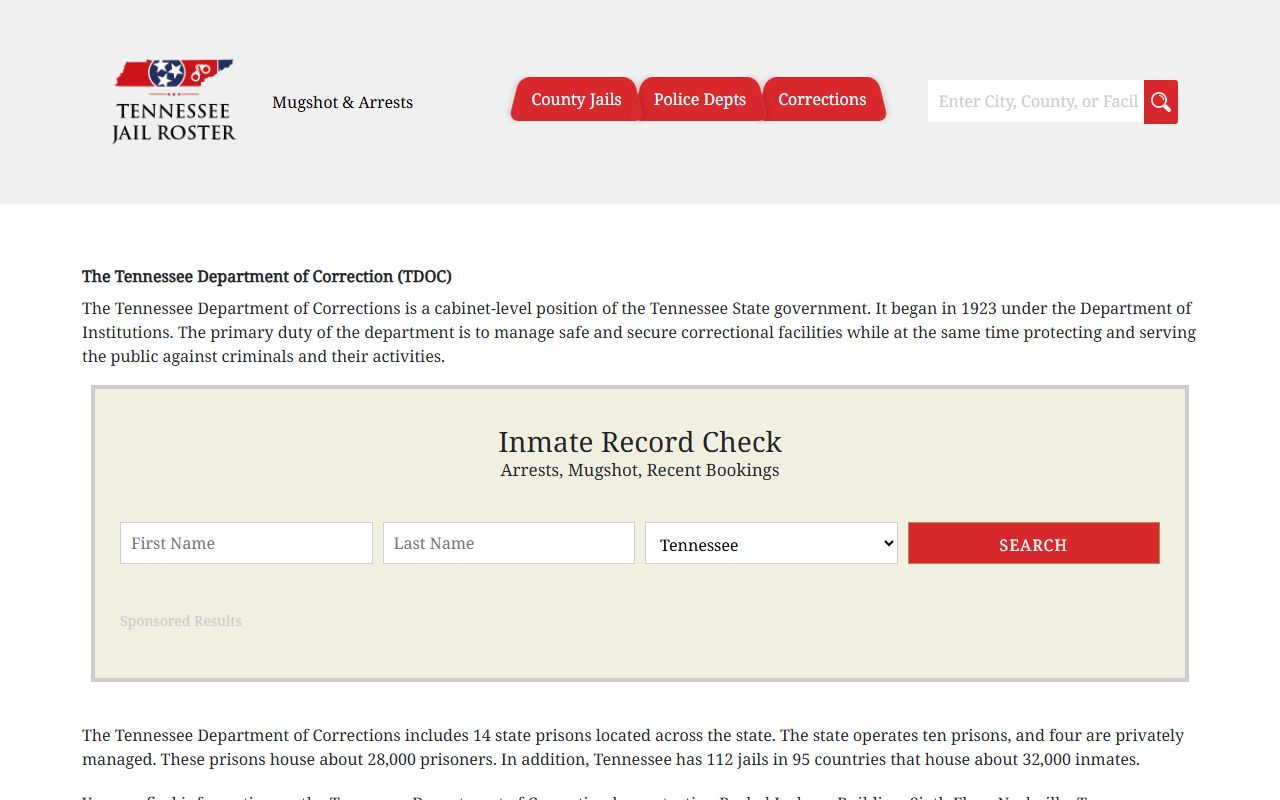Click the Tennessee Jail Roster logo
Viewport: 1280px width, 800px height.
coord(174,101)
